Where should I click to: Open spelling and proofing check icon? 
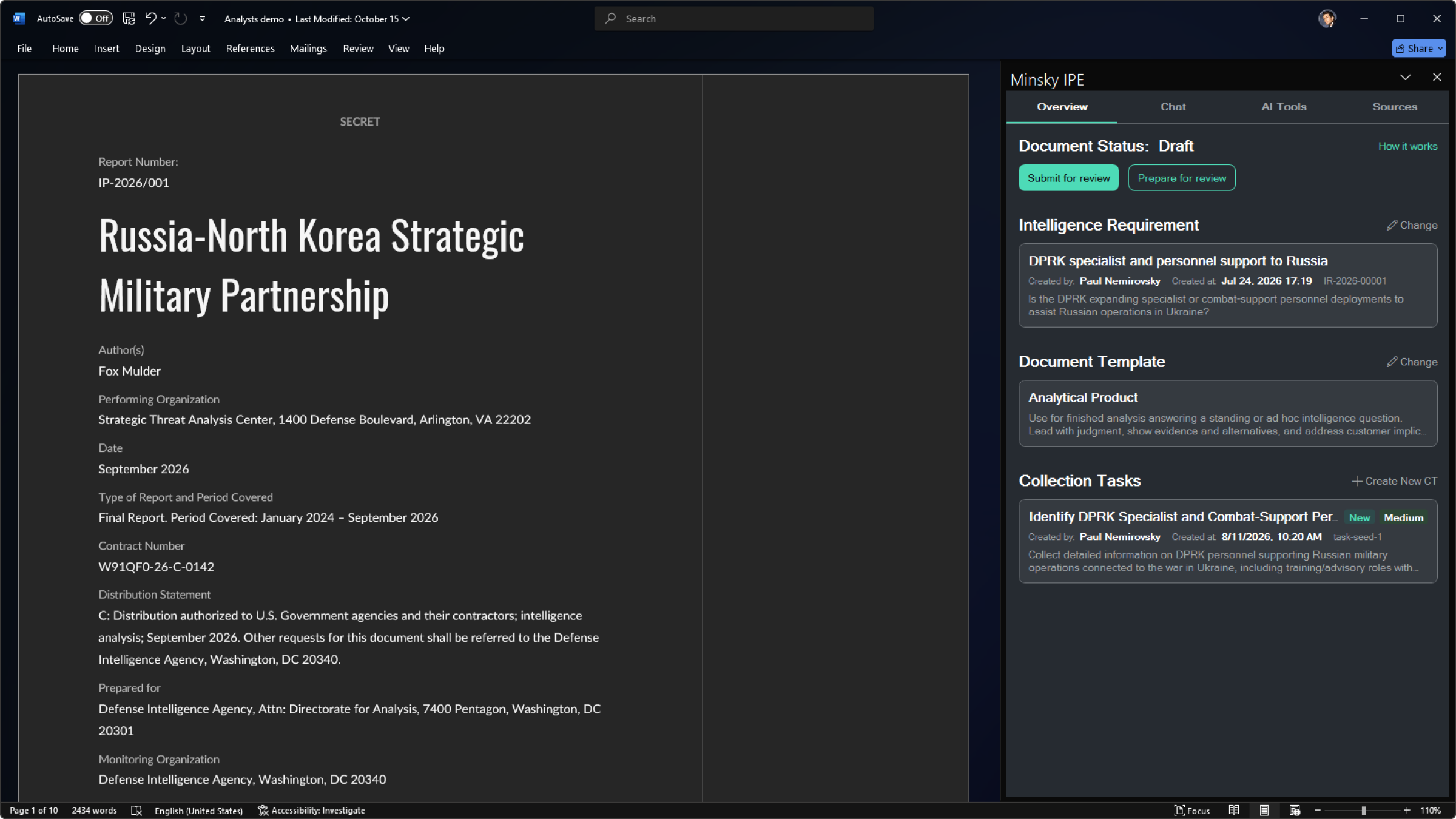point(136,811)
